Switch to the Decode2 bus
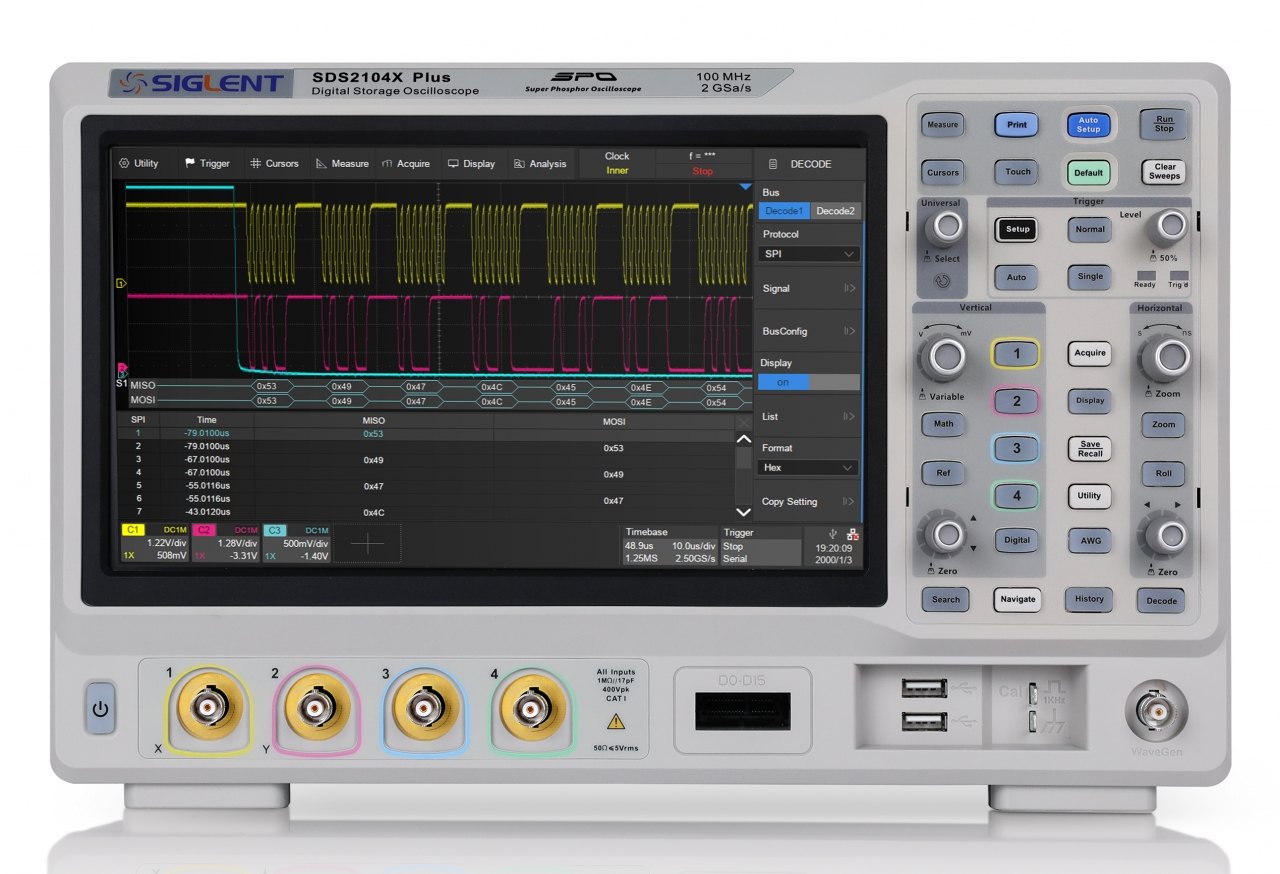Viewport: 1280px width, 874px height. pyautogui.click(x=835, y=211)
